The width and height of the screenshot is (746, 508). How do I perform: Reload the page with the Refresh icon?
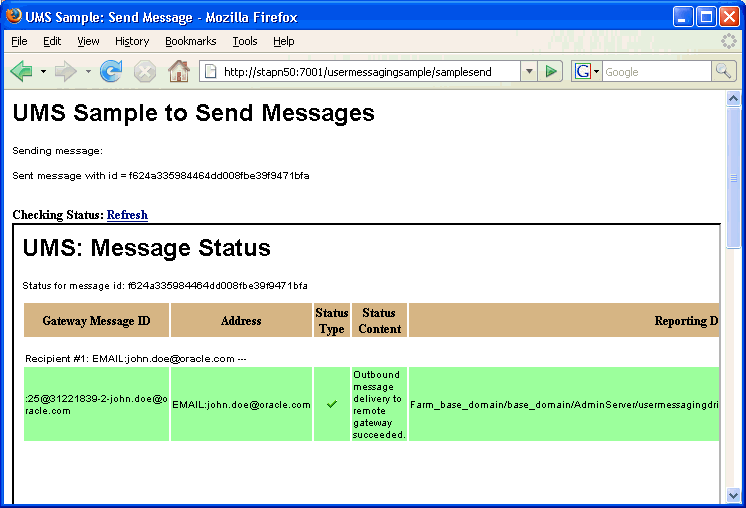[x=111, y=71]
